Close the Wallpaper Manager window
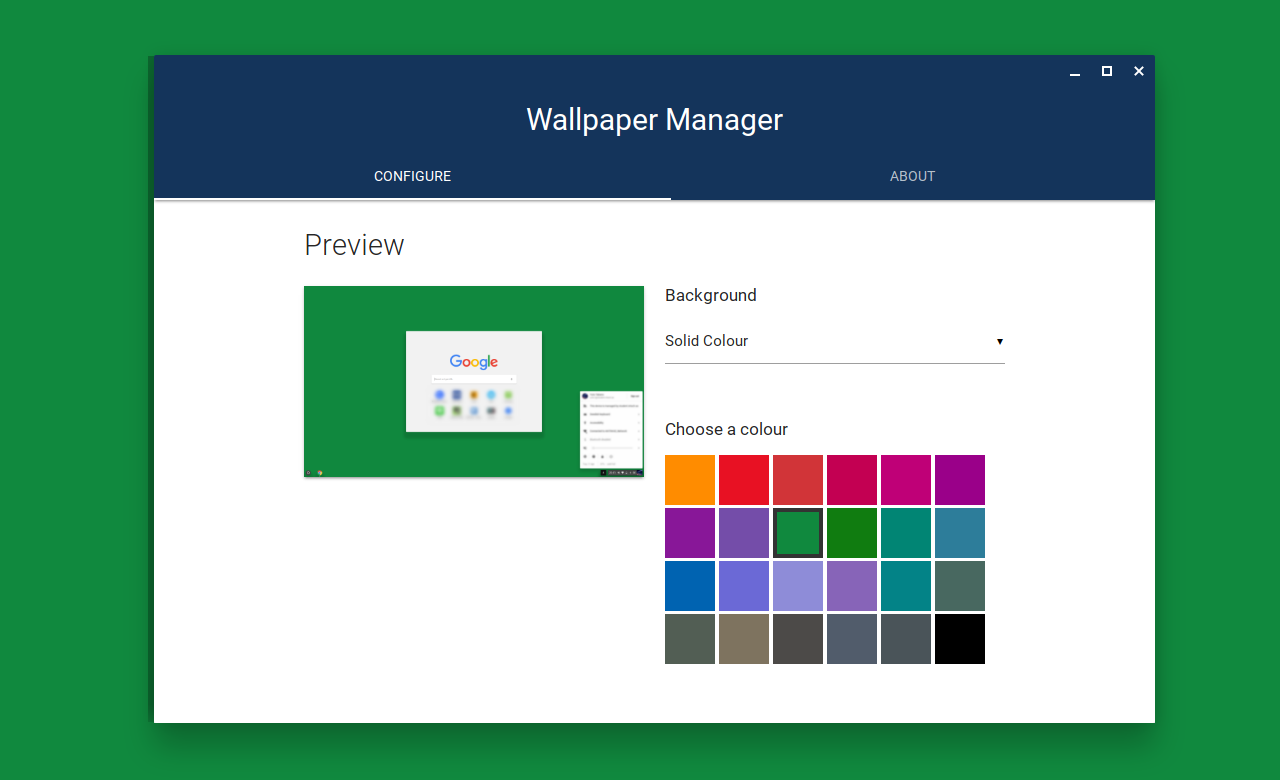 pyautogui.click(x=1139, y=71)
